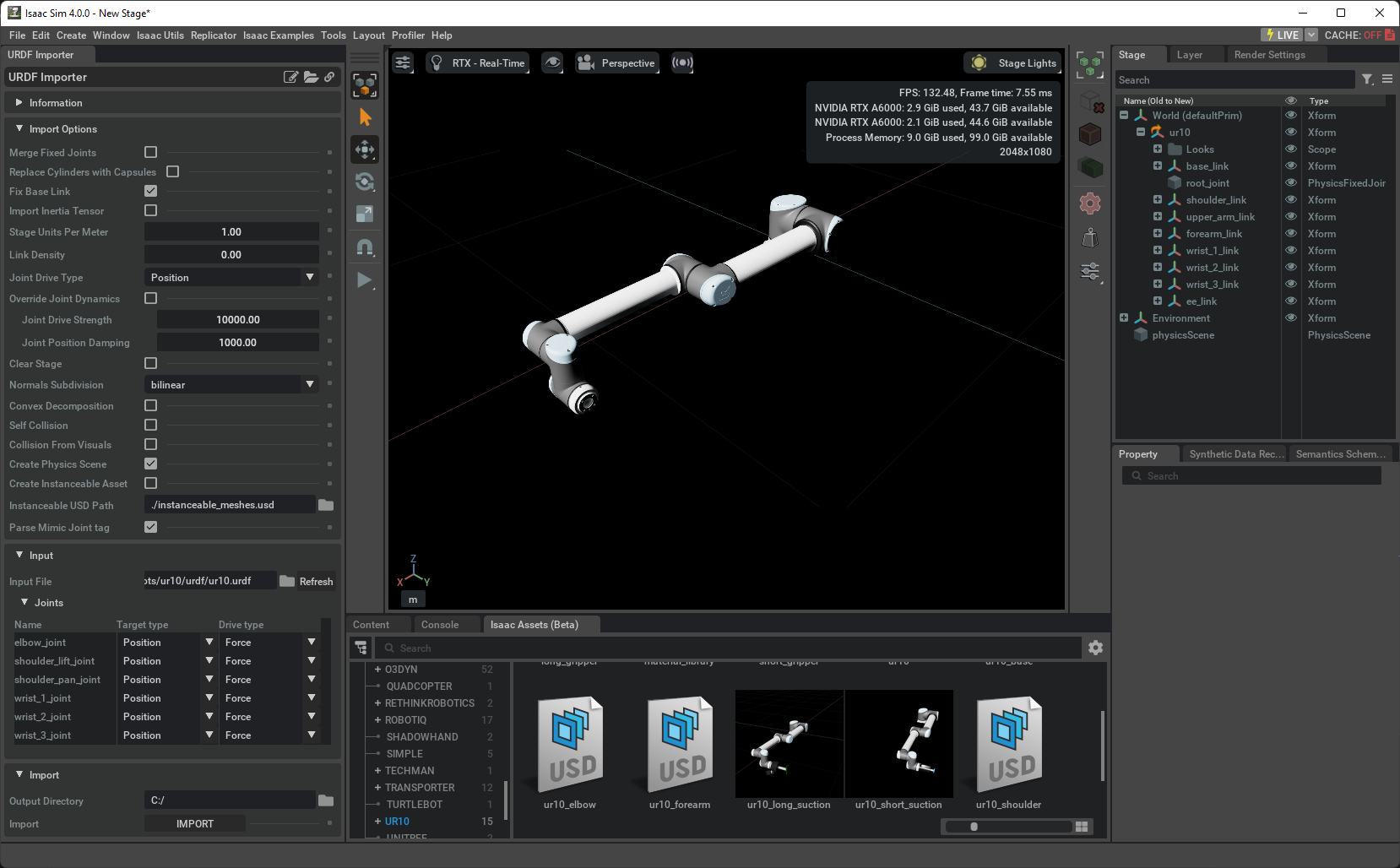Uncheck Parse Mimic Joint tag
The image size is (1400, 868).
(x=151, y=527)
